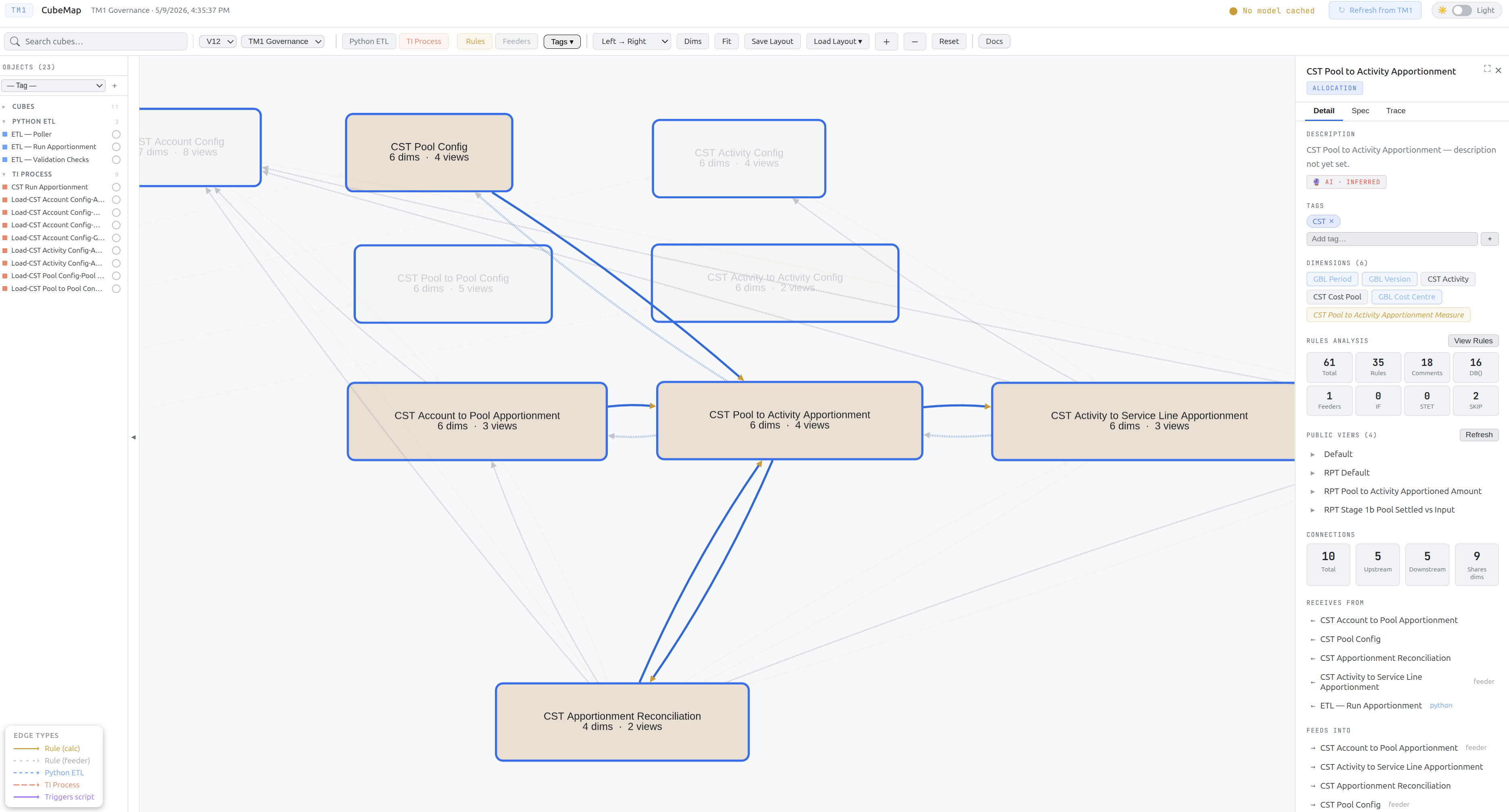The height and width of the screenshot is (812, 1509).
Task: Expand the detail panel to fullscreen
Action: (x=1487, y=69)
